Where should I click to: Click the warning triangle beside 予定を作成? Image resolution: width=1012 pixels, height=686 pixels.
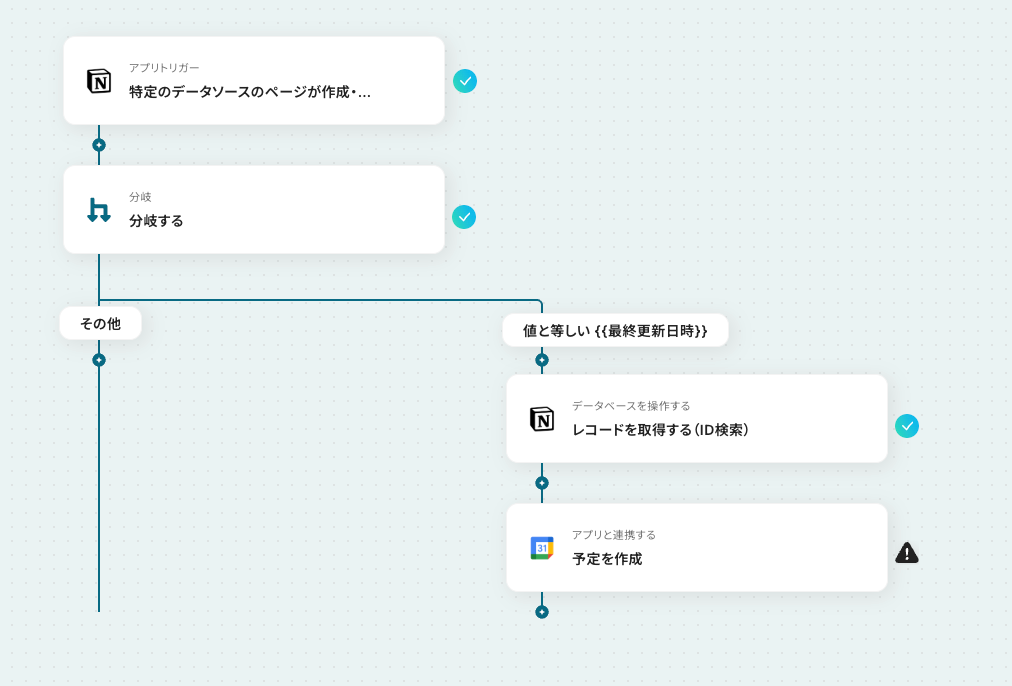tap(906, 552)
